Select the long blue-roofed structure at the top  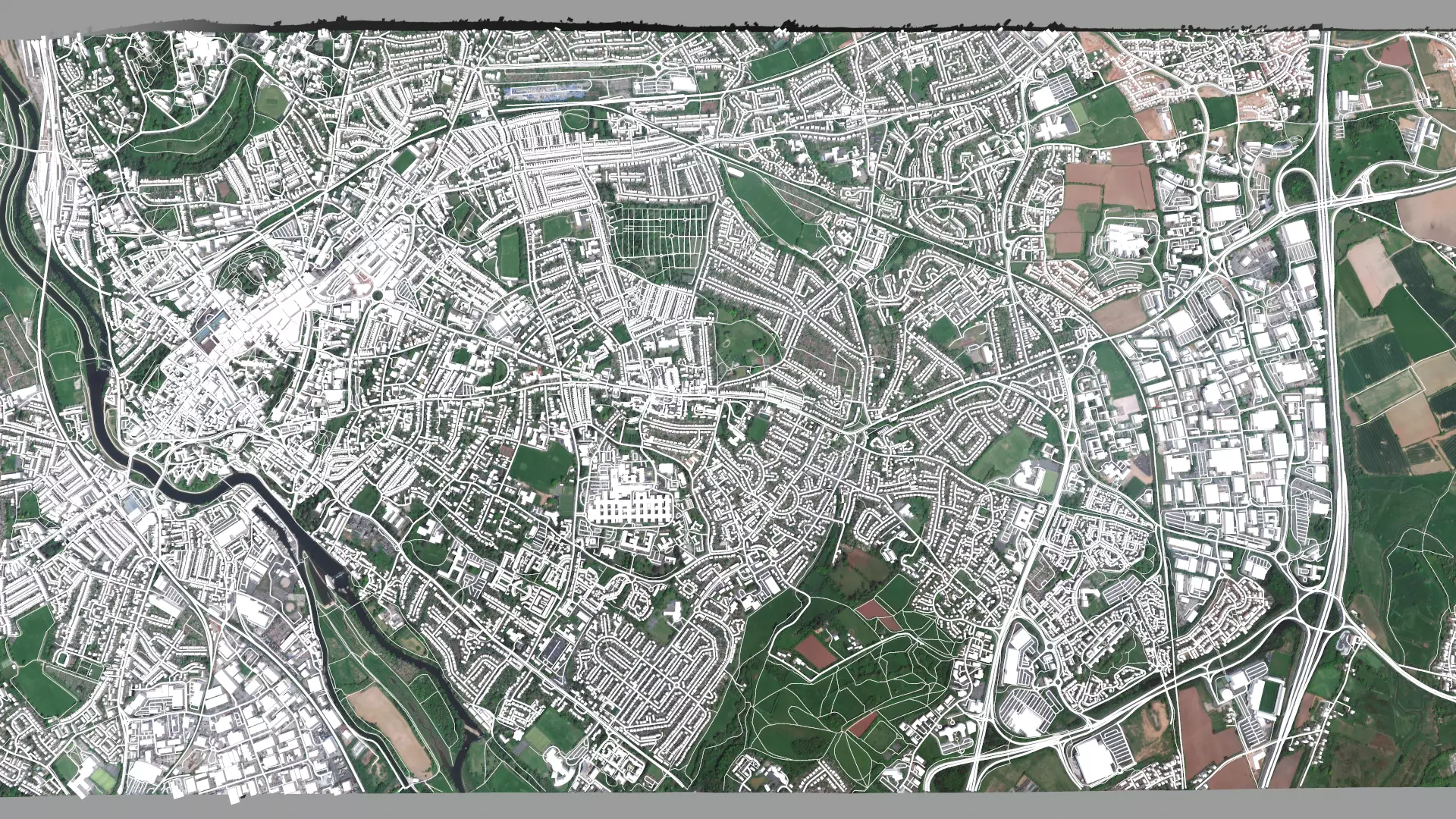(544, 92)
